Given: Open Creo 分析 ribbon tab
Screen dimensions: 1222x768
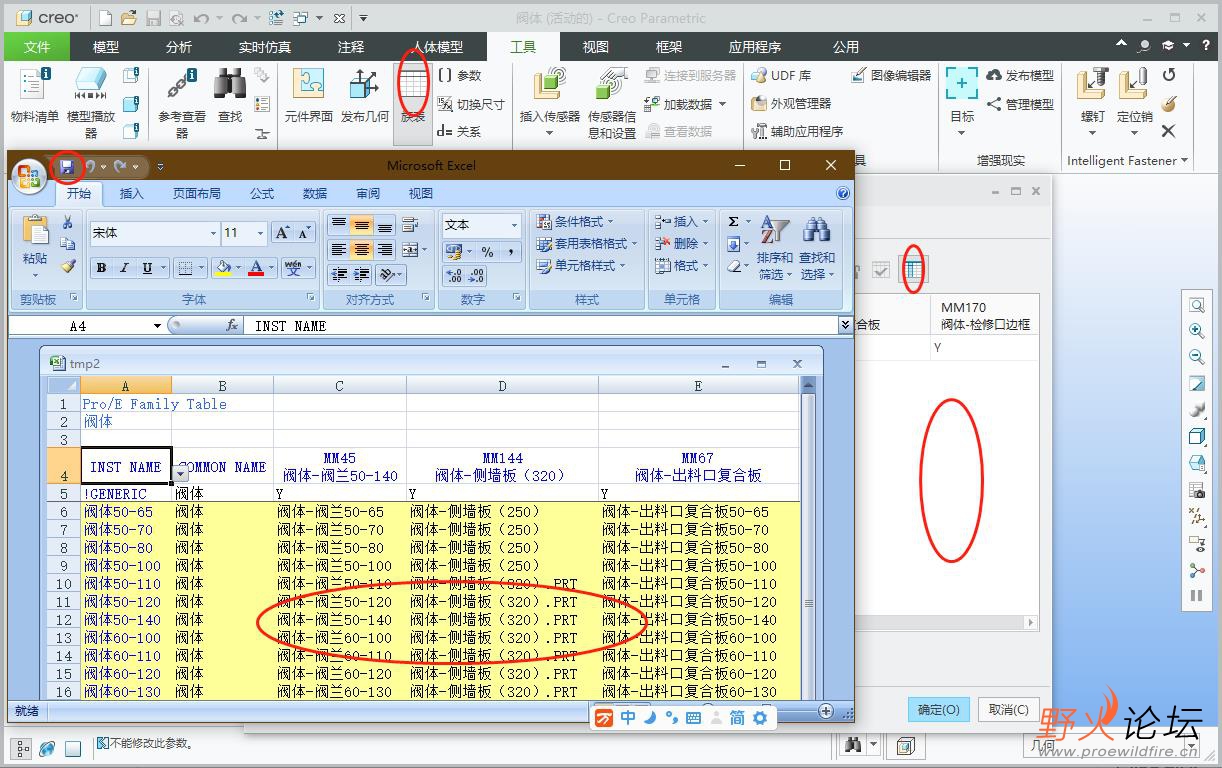Looking at the screenshot, I should point(179,47).
